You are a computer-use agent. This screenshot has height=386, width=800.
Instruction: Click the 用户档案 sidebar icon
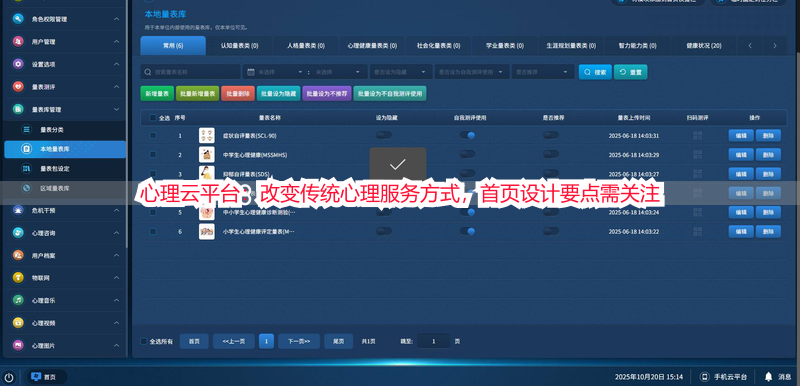(x=18, y=255)
